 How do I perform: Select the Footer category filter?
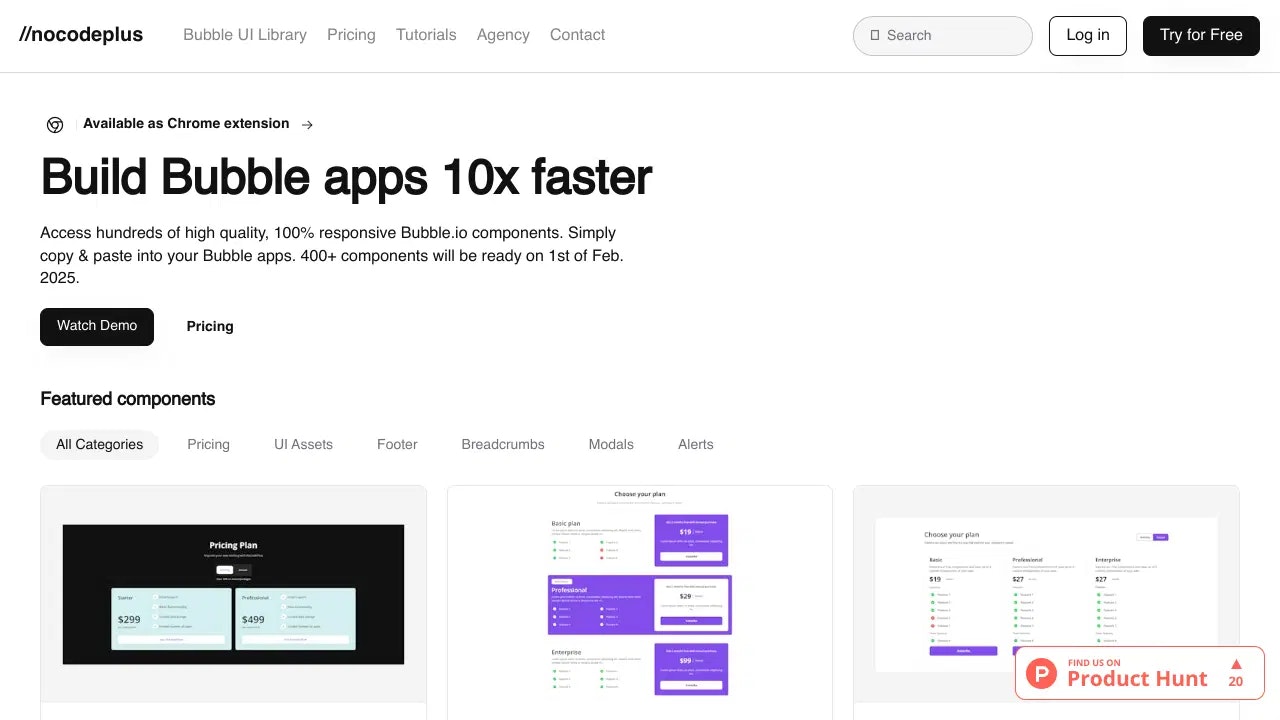click(397, 445)
